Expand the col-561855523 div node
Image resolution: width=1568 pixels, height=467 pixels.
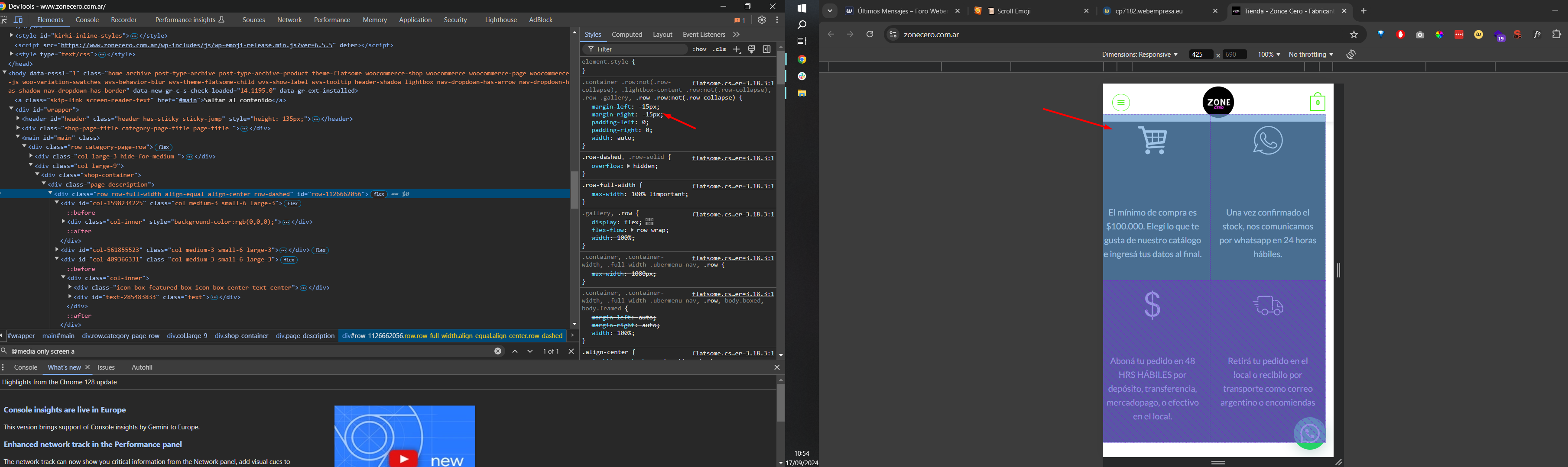pos(57,250)
